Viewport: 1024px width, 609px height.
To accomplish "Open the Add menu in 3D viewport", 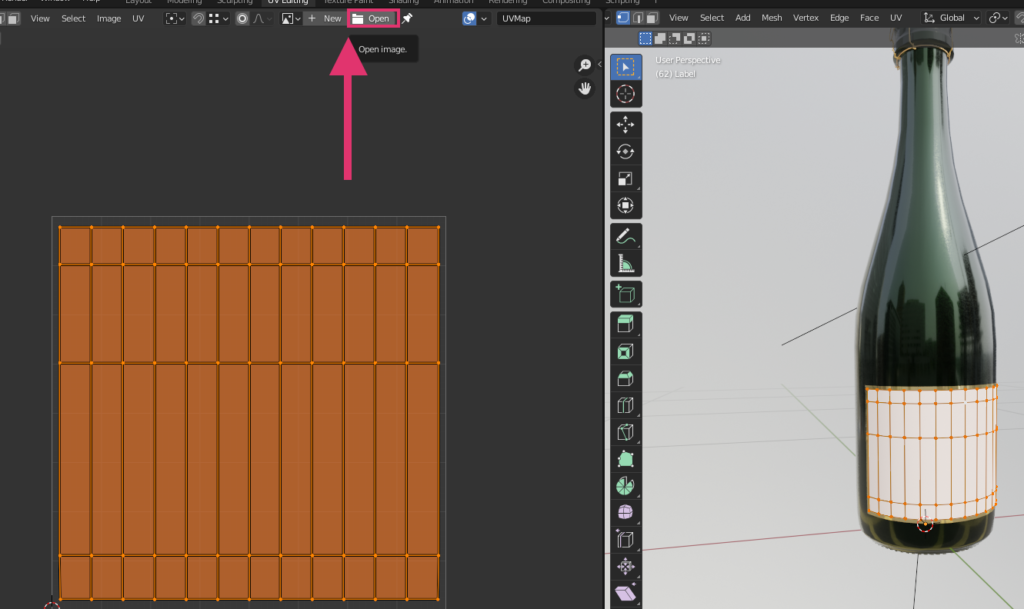I will 743,18.
